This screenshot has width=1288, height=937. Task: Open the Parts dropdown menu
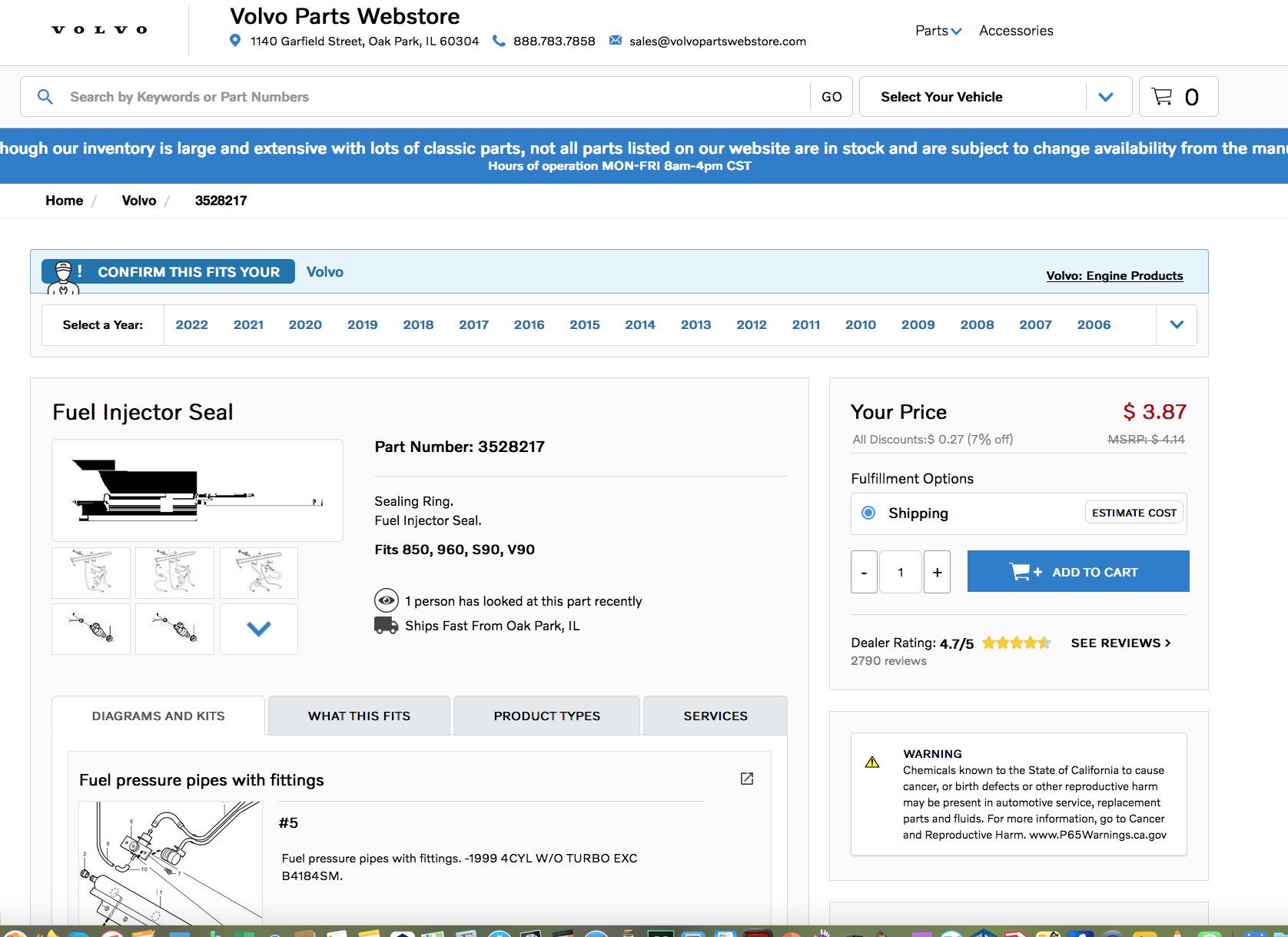(x=938, y=31)
